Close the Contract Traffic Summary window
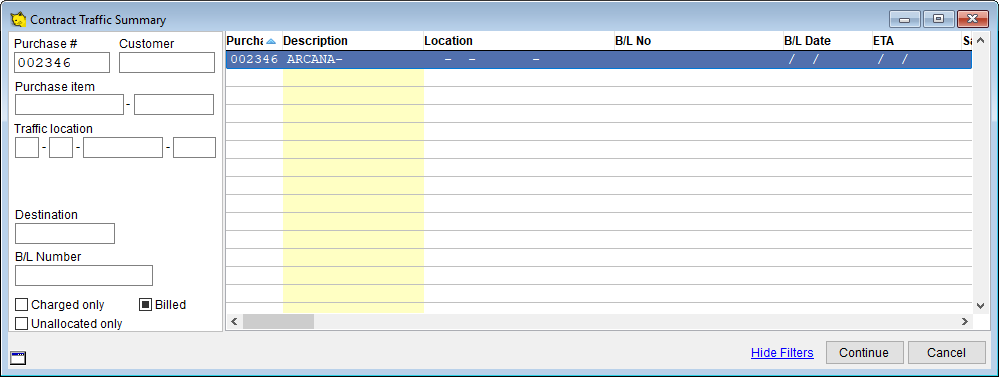999x377 pixels. click(972, 19)
